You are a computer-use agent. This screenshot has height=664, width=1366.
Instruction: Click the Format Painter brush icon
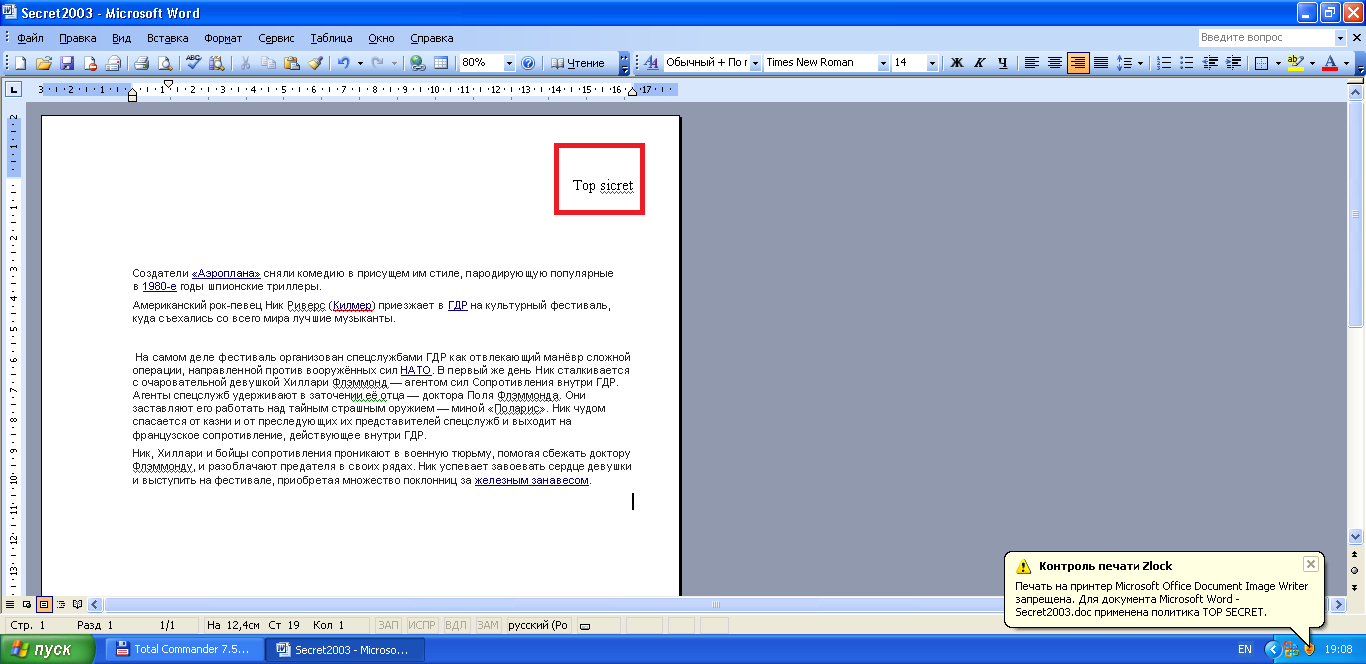coord(316,63)
